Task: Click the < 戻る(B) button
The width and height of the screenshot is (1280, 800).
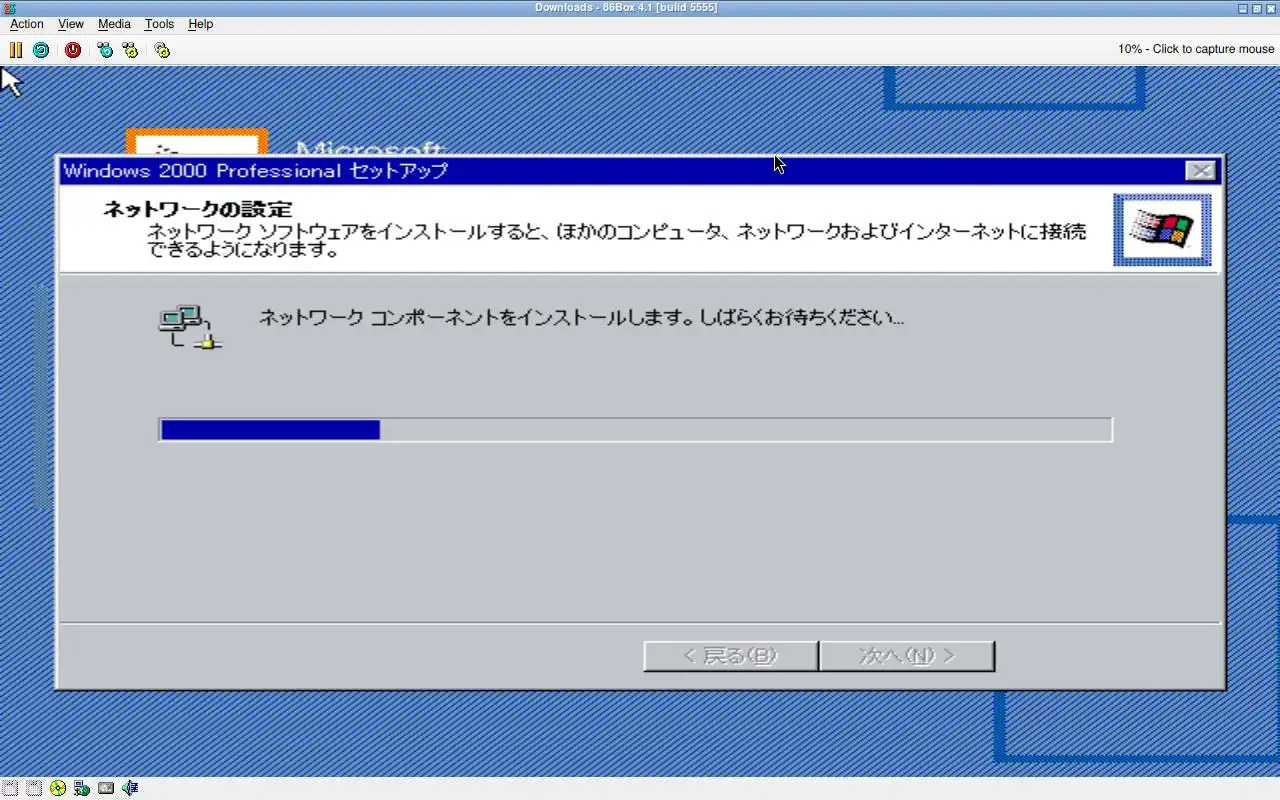Action: click(x=731, y=656)
